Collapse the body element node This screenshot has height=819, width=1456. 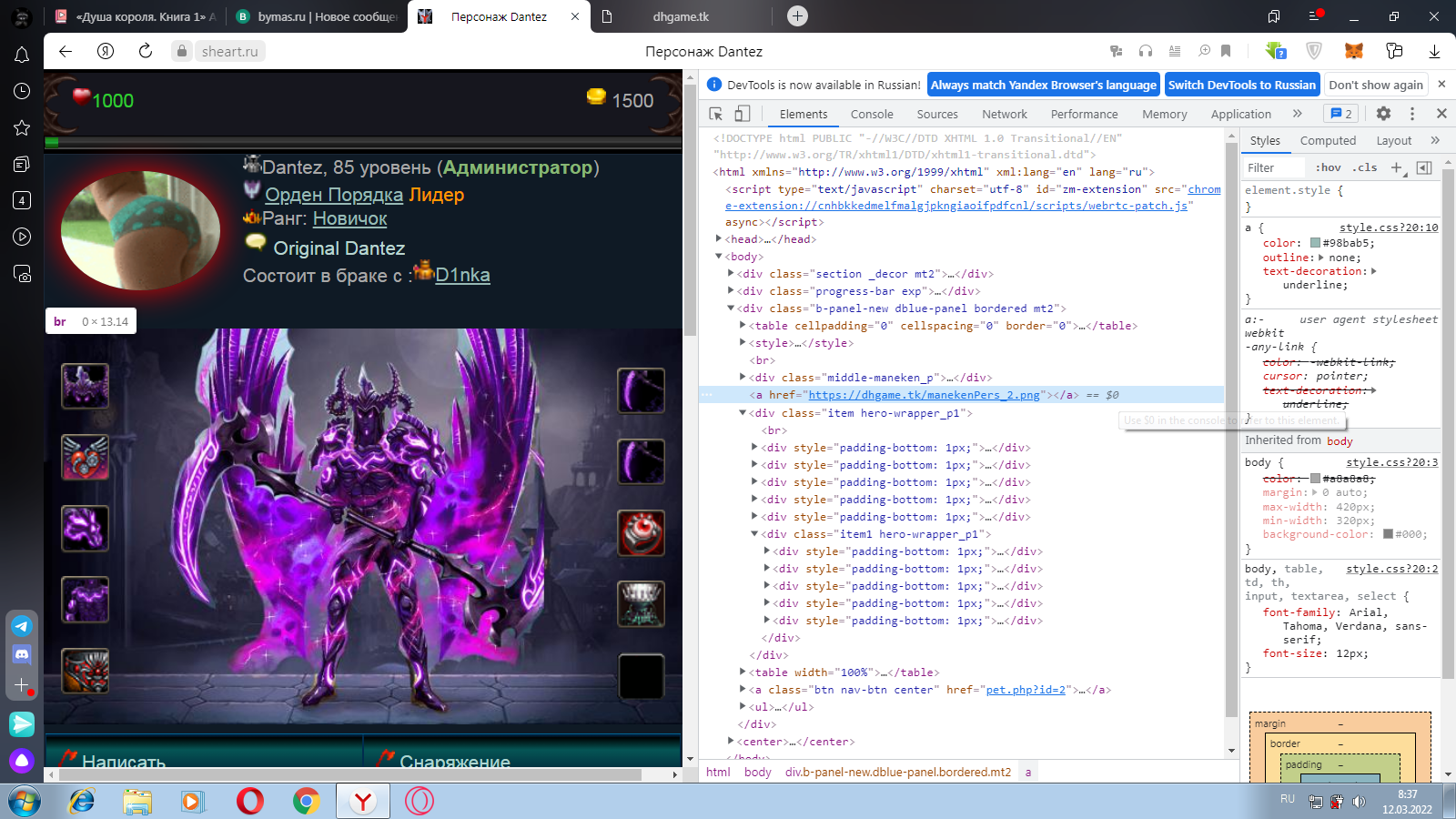coord(719,257)
